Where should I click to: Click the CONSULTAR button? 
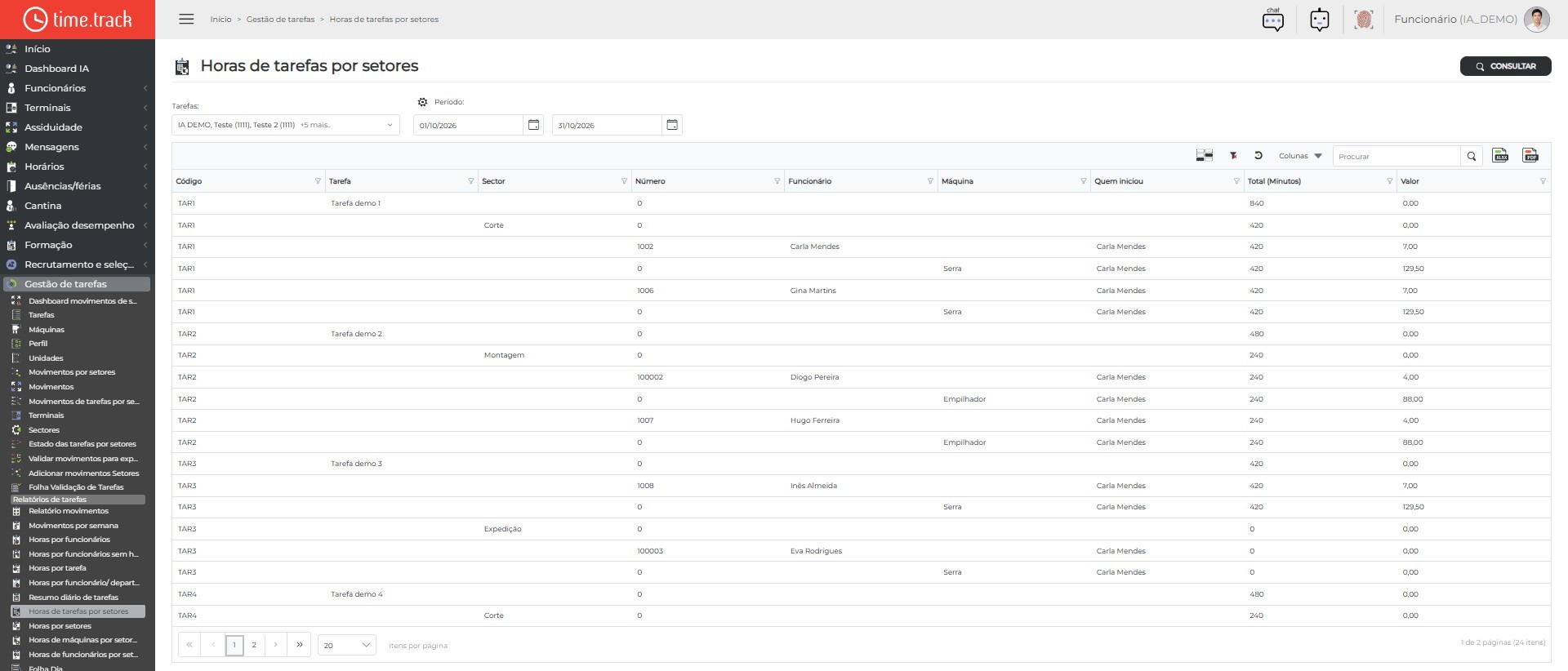point(1505,66)
